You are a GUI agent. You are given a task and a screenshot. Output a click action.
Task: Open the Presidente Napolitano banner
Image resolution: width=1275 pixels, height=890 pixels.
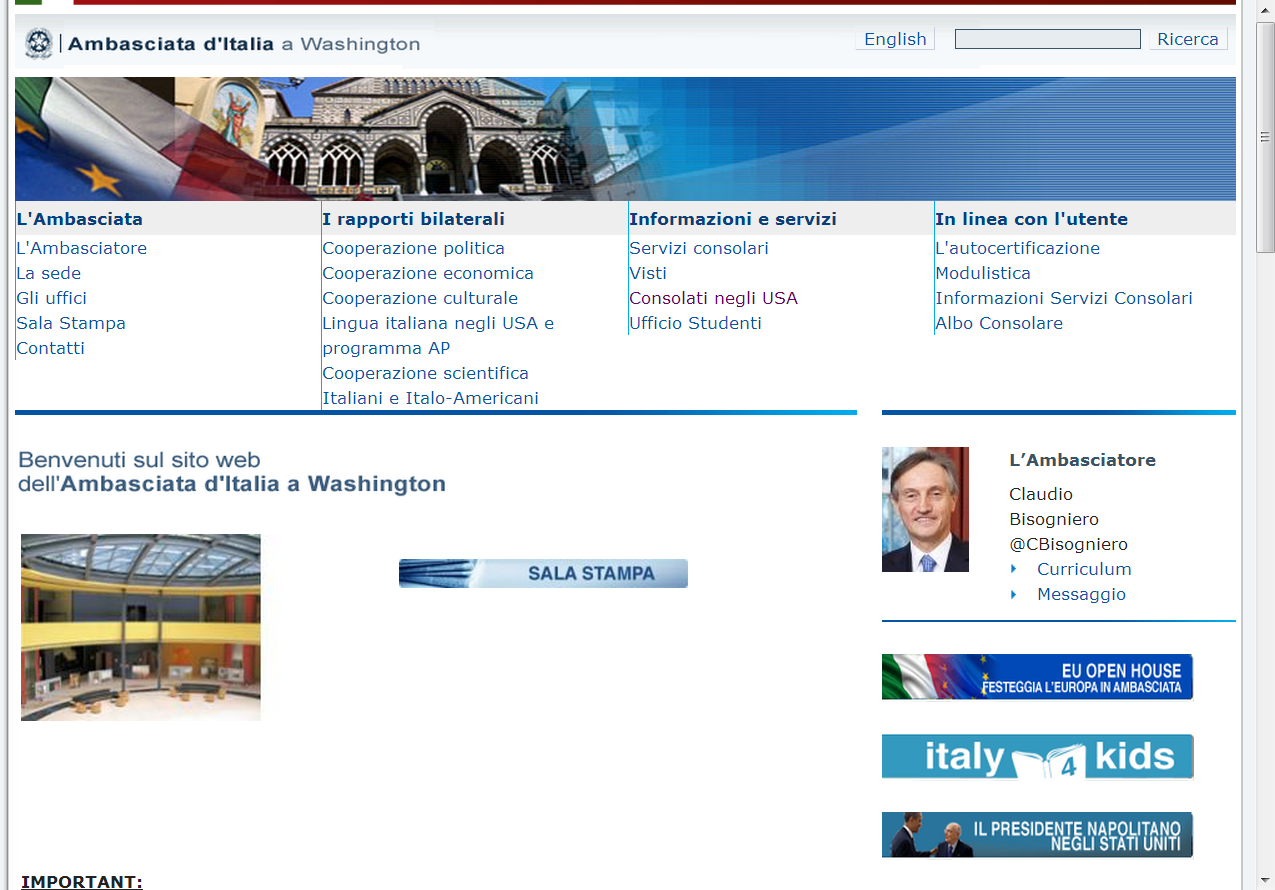(x=1037, y=835)
